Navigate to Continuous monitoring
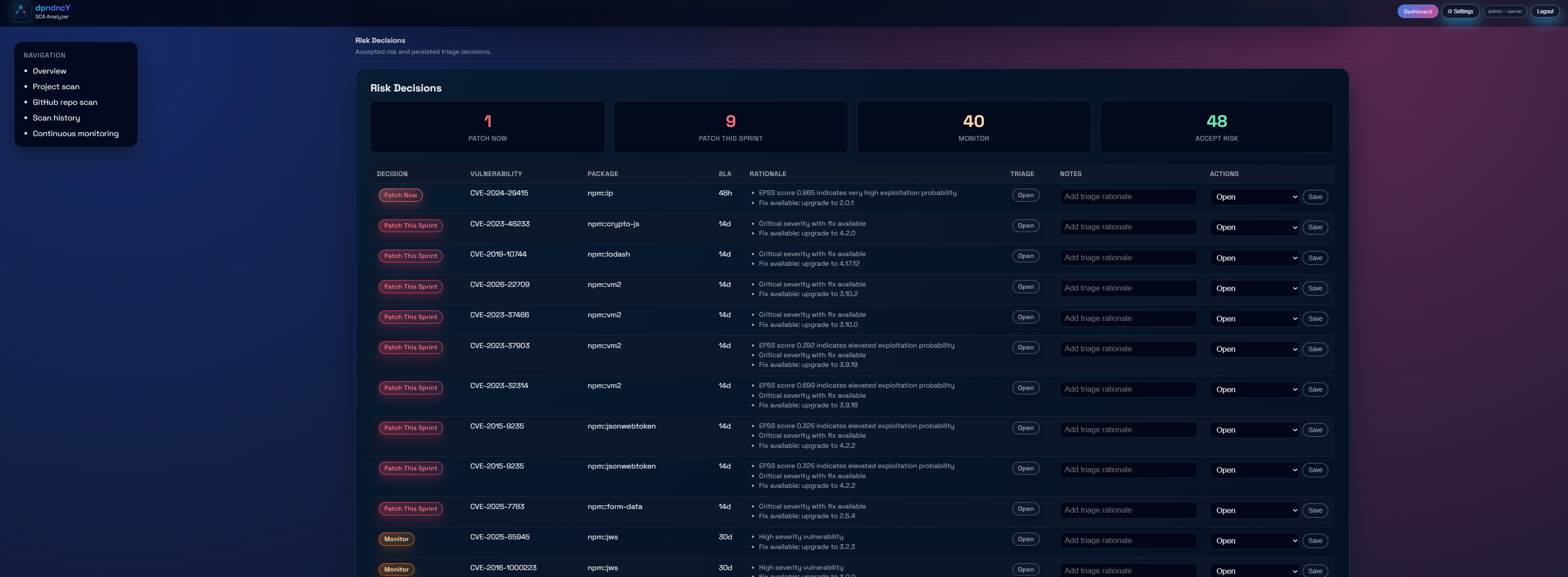This screenshot has height=577, width=1568. (75, 134)
